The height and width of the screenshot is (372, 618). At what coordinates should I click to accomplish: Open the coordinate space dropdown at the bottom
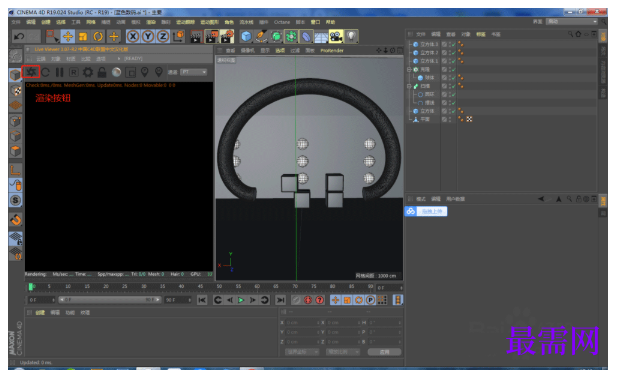[x=302, y=352]
